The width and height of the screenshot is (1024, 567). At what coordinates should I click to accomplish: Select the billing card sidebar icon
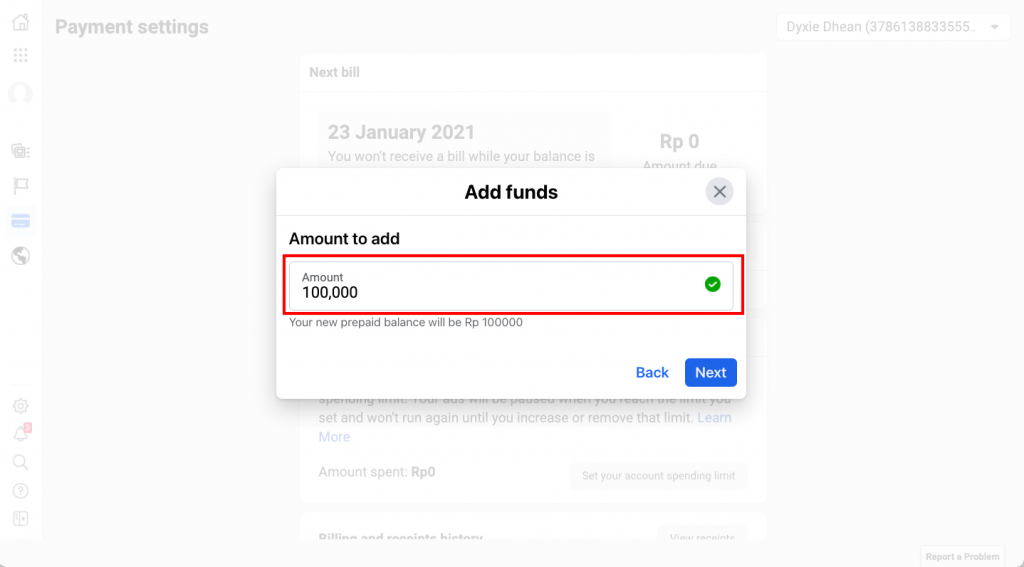click(x=20, y=221)
